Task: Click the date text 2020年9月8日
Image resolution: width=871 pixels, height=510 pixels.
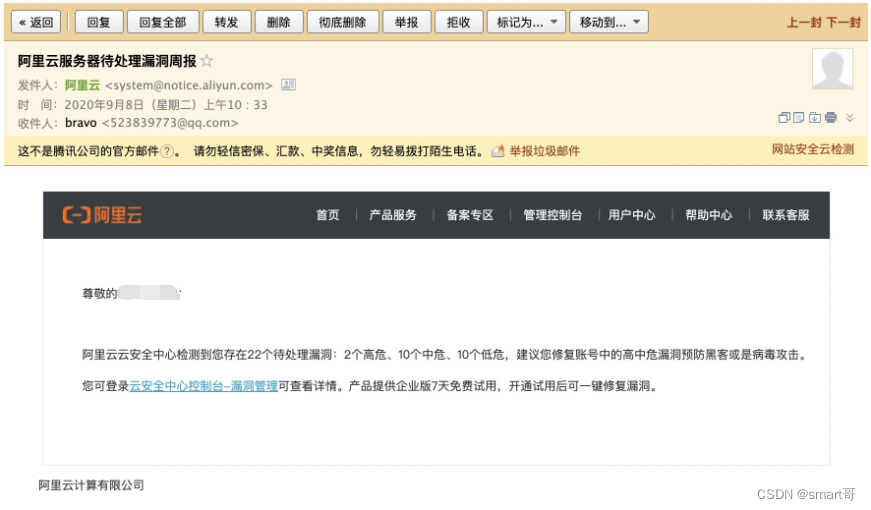Action: (x=104, y=104)
